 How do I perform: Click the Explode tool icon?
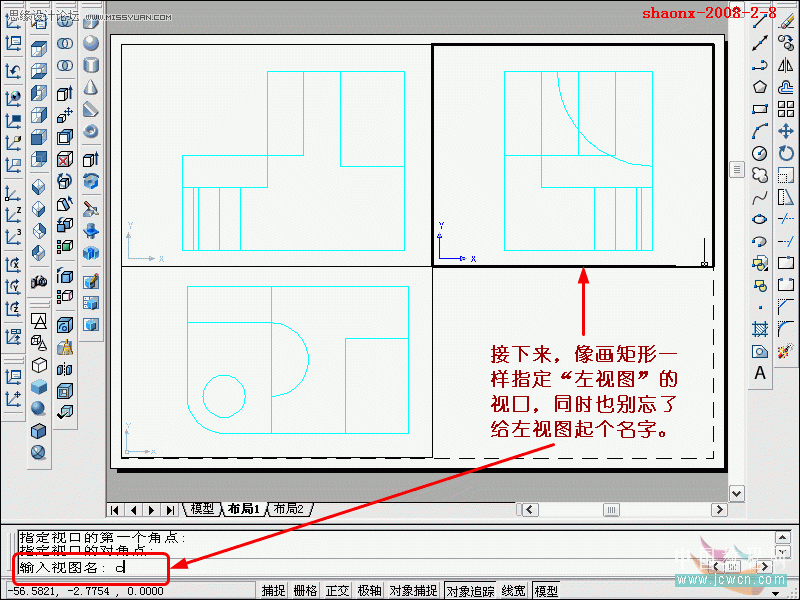pyautogui.click(x=786, y=351)
